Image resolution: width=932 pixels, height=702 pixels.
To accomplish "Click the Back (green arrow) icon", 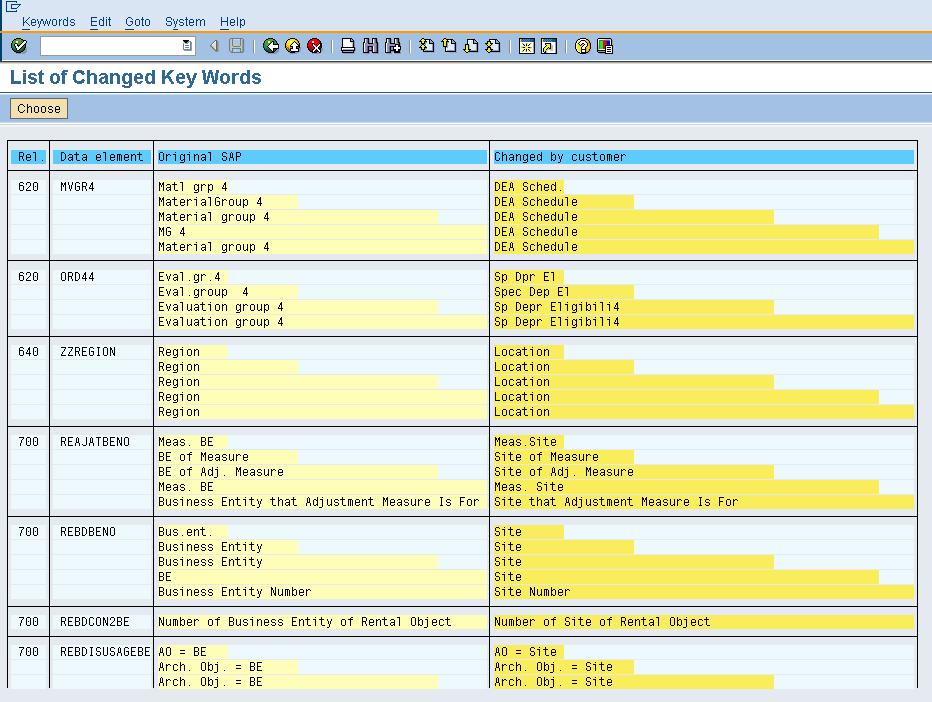I will 271,45.
